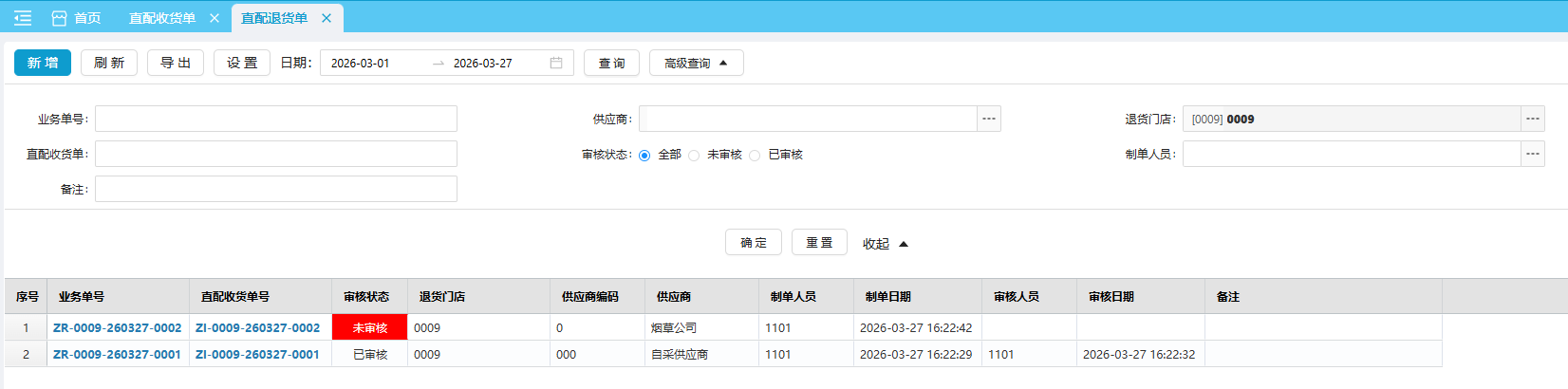Select the 已审核 audit status radio
Viewport: 1568px width, 389px height.
(x=756, y=155)
